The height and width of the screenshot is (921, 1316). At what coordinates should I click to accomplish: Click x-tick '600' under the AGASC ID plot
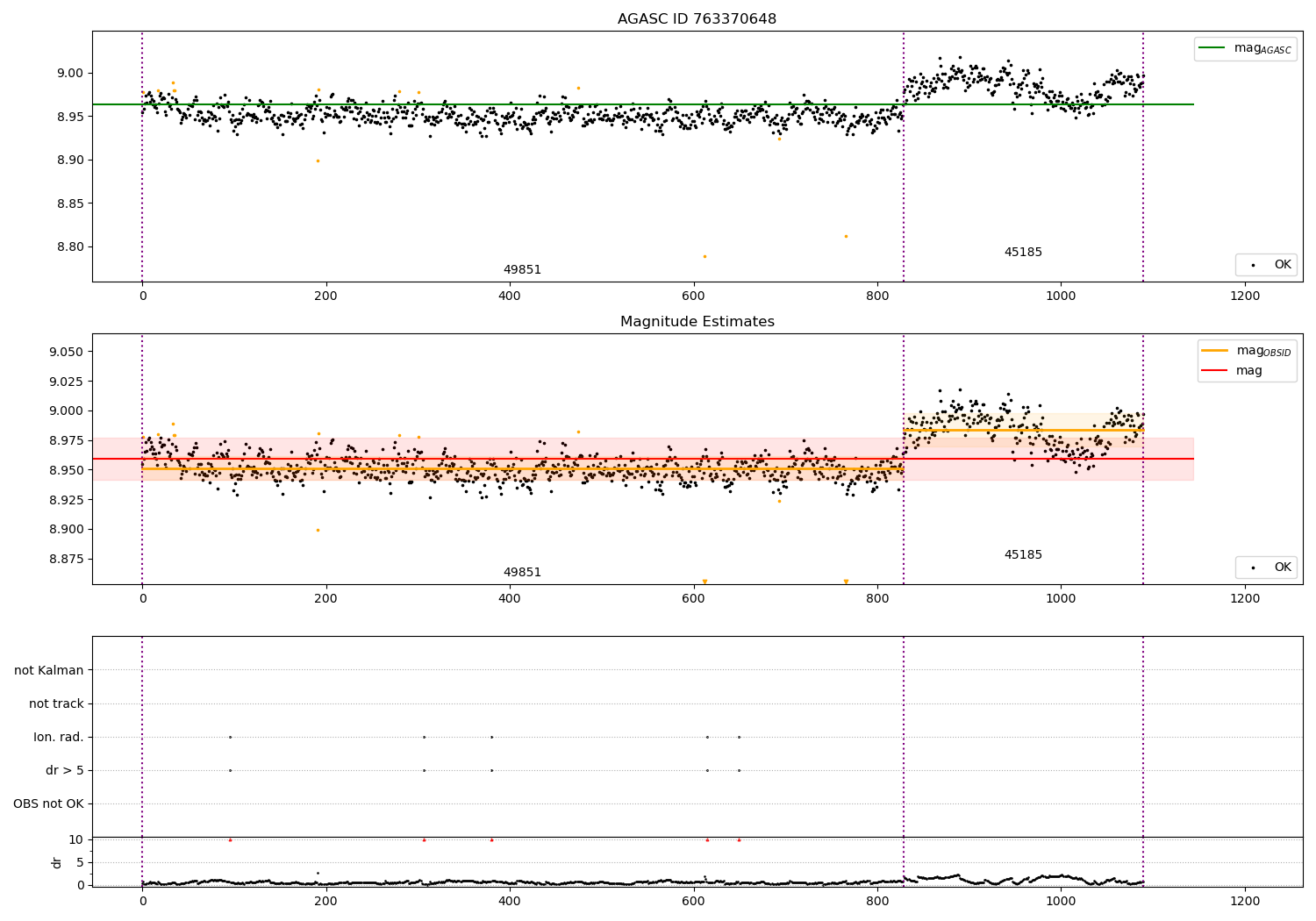(x=694, y=296)
